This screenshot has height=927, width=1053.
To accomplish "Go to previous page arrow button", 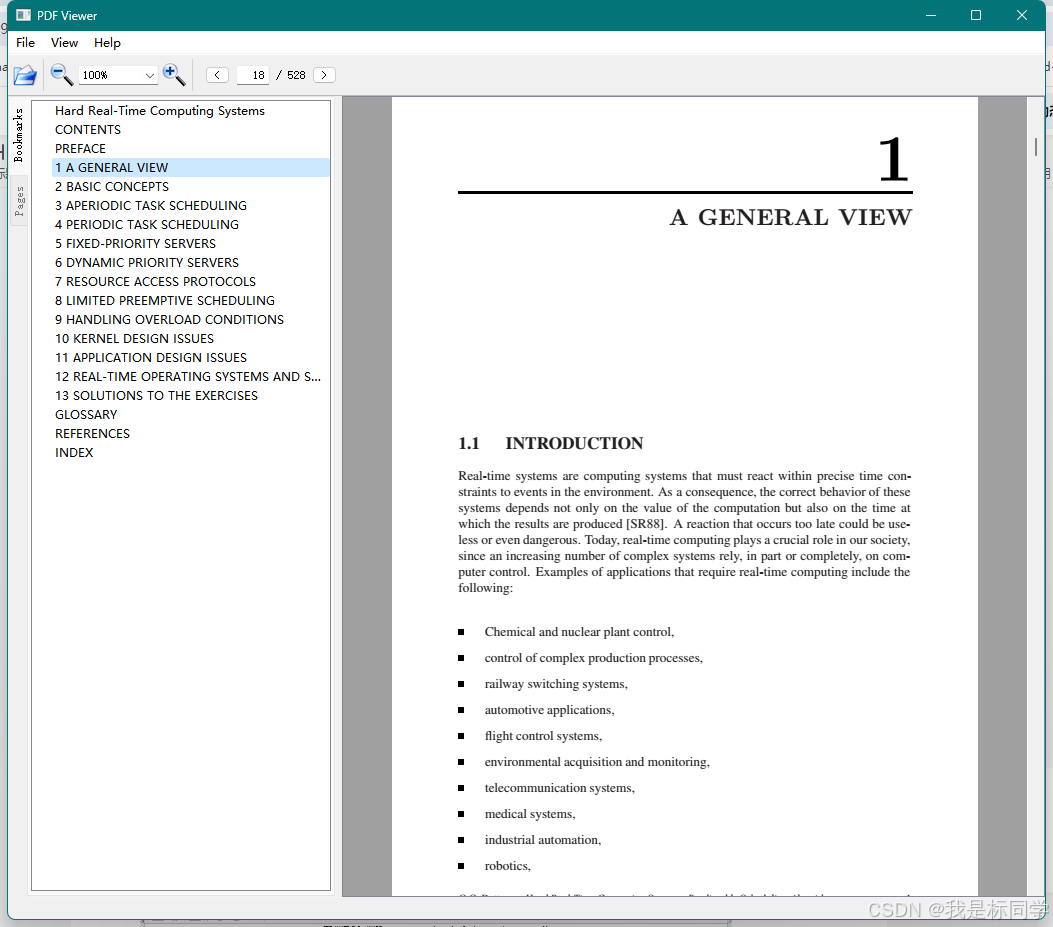I will click(x=217, y=75).
